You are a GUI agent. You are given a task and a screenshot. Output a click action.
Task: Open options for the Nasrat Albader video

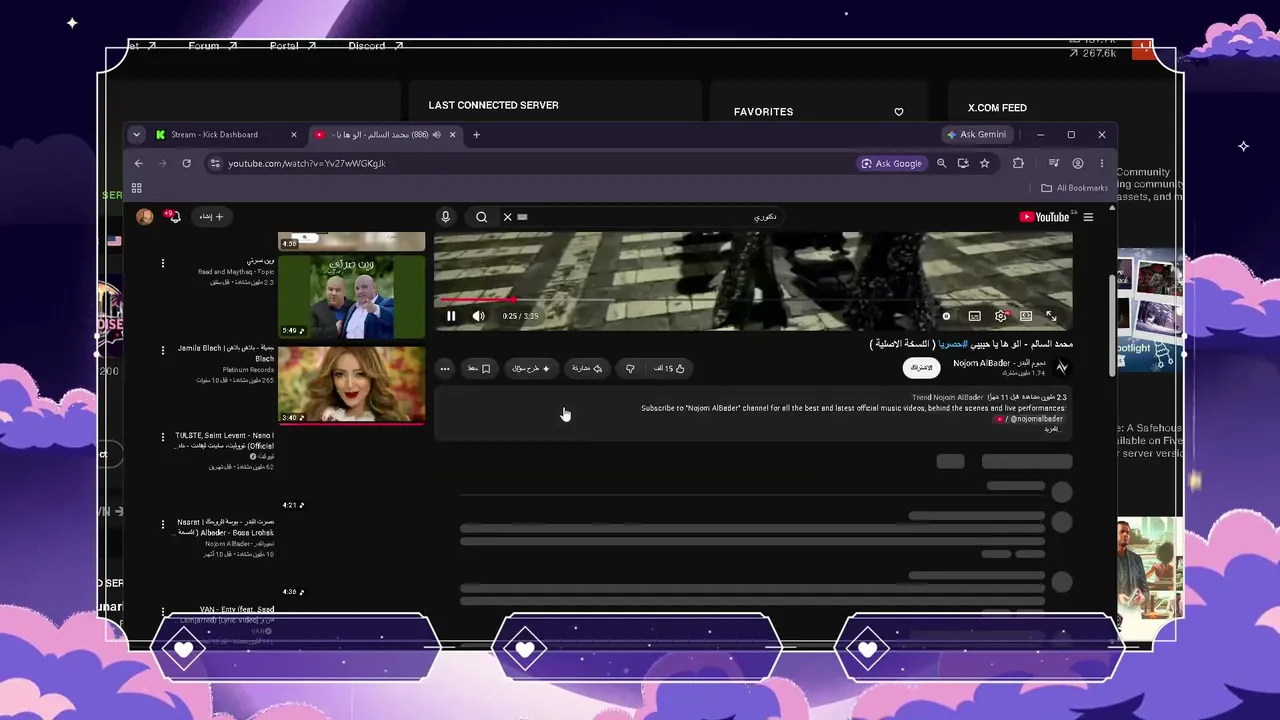163,524
